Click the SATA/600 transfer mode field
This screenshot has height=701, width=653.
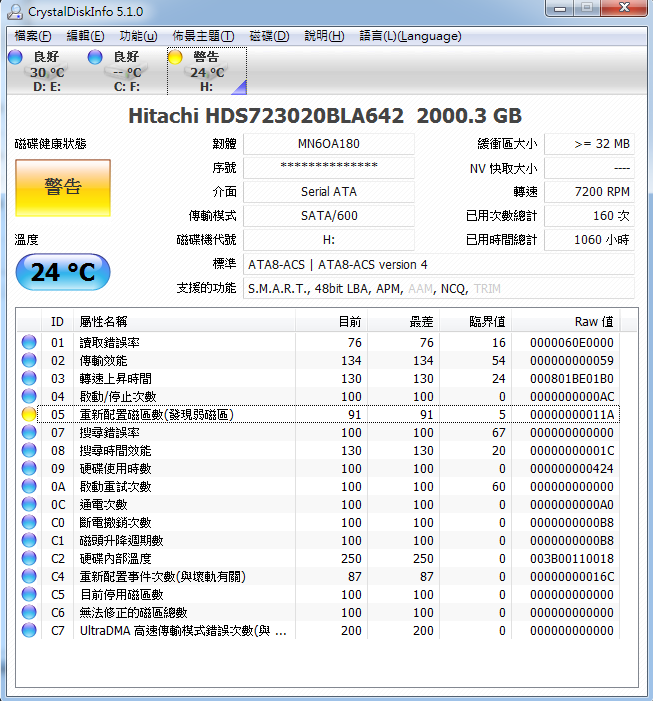[x=329, y=216]
